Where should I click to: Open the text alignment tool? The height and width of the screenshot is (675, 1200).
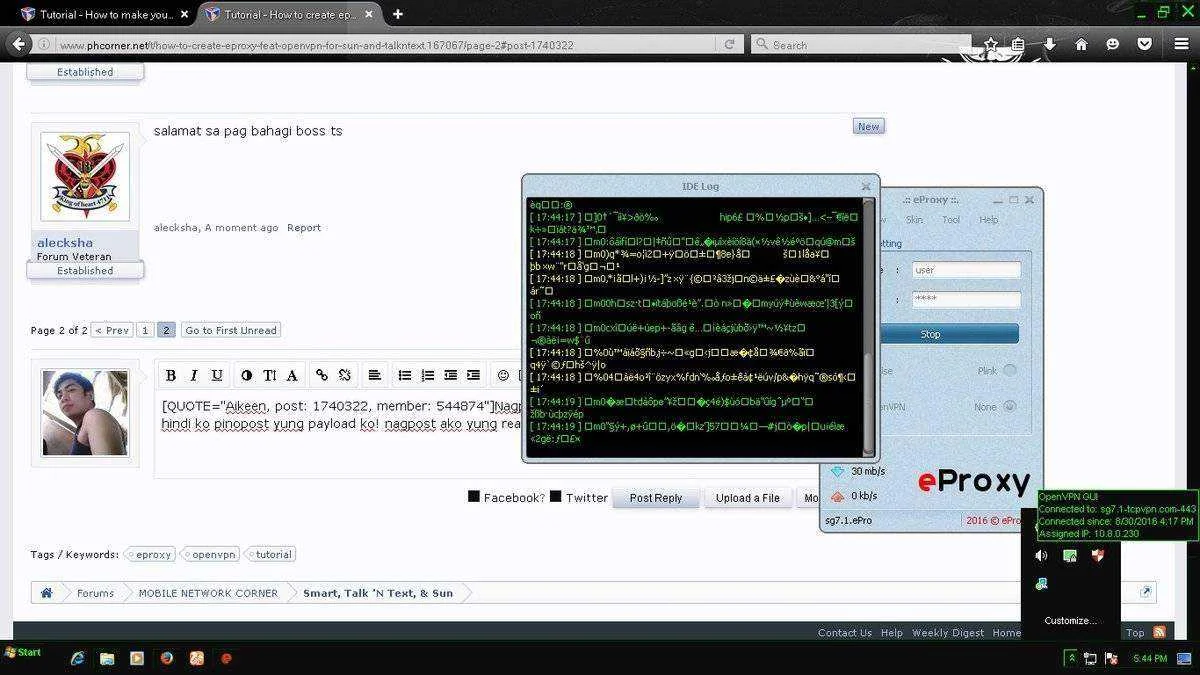coord(374,375)
